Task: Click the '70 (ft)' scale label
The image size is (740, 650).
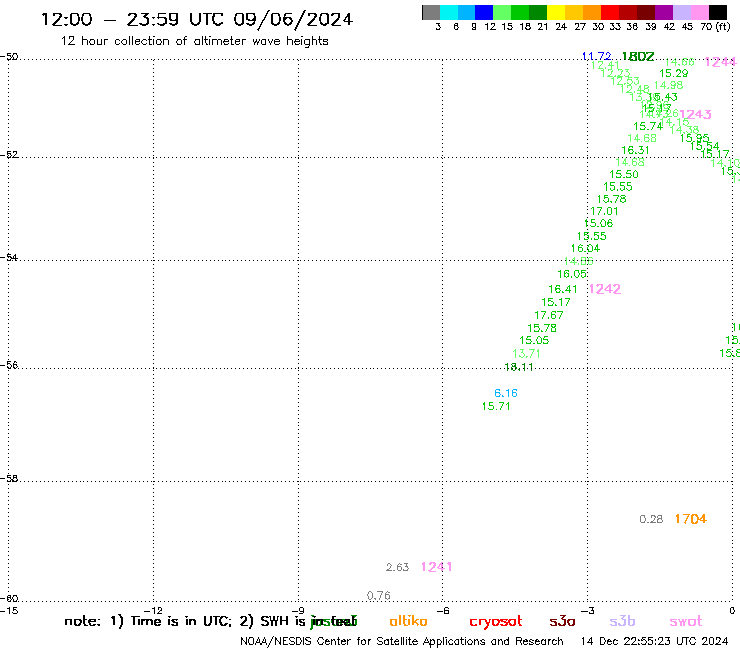Action: [715, 26]
